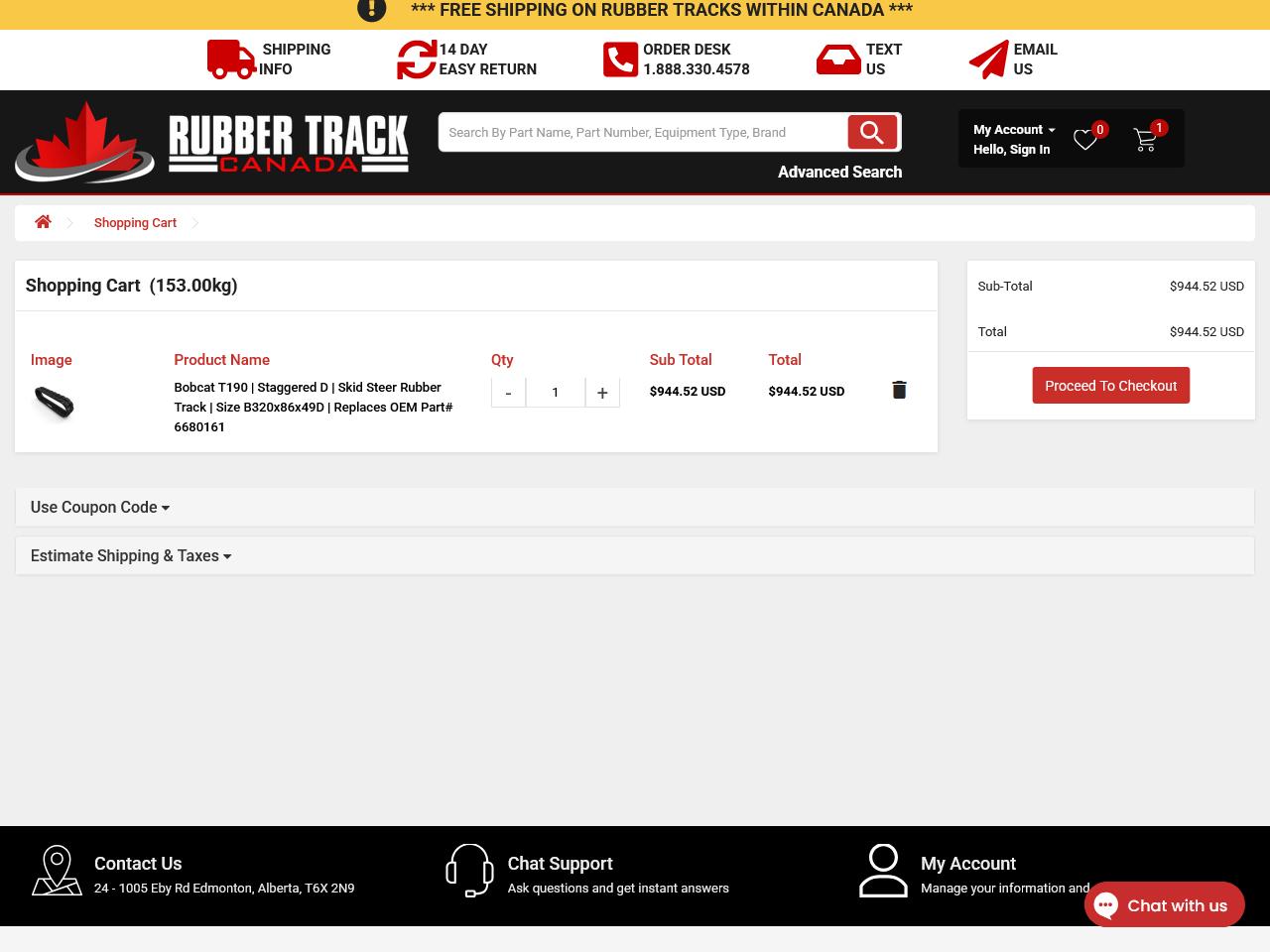The width and height of the screenshot is (1270, 952).
Task: Click the Bobcat T190 track thumbnail
Action: pos(54,402)
